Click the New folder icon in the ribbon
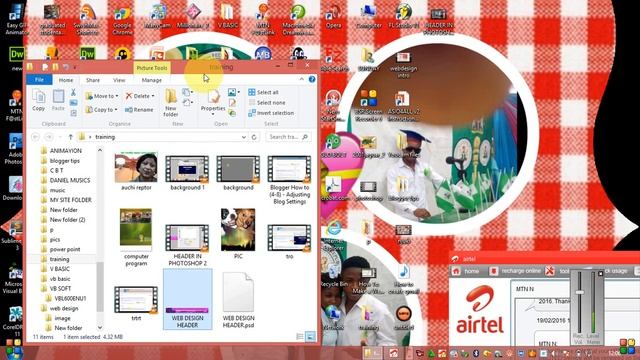Image resolution: width=640 pixels, height=360 pixels. pos(171,102)
